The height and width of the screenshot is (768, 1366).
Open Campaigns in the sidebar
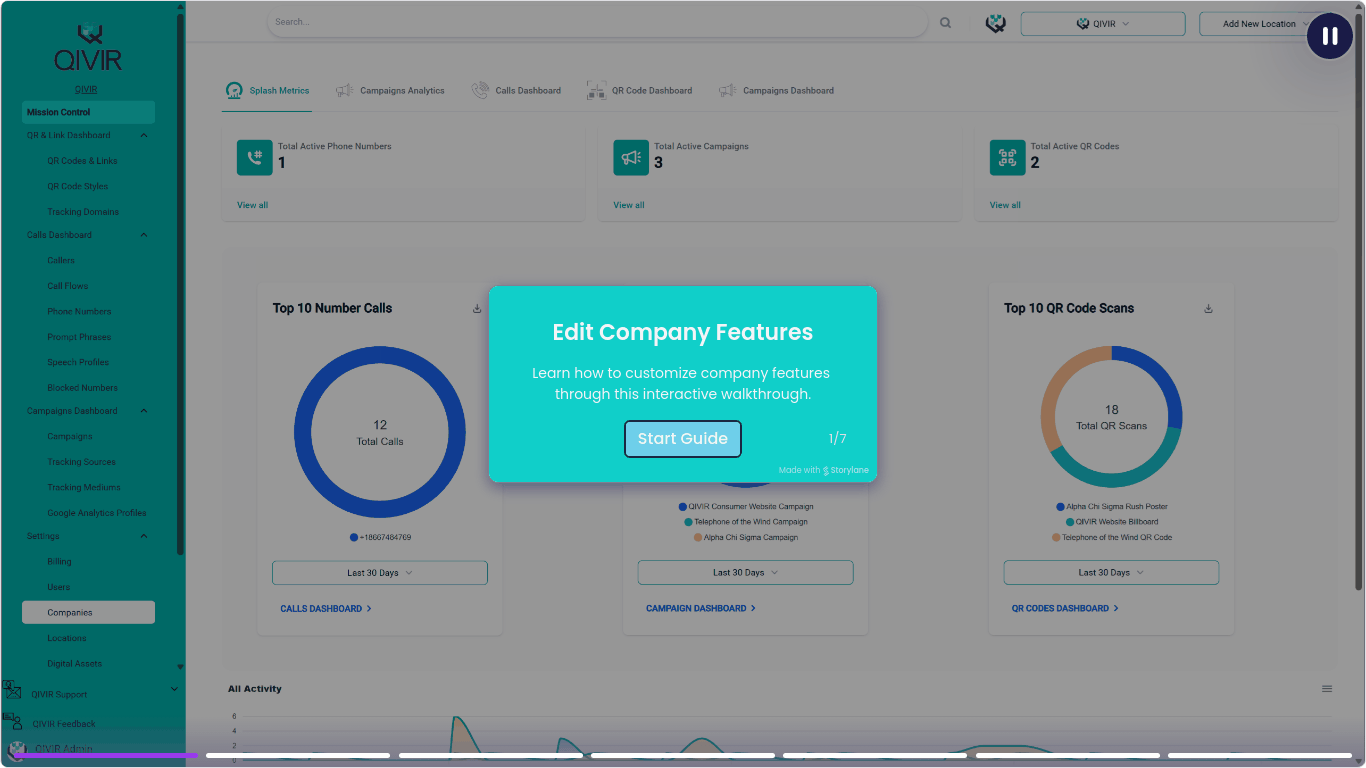[x=70, y=437]
